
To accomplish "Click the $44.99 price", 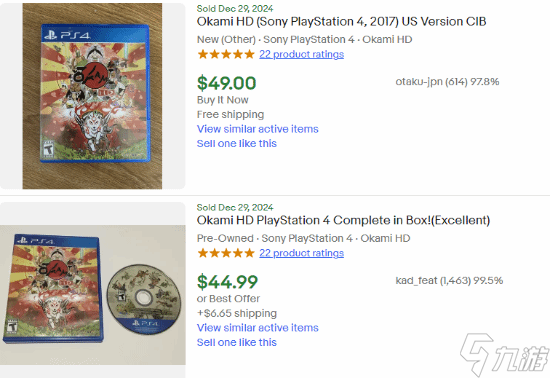I will [x=227, y=282].
